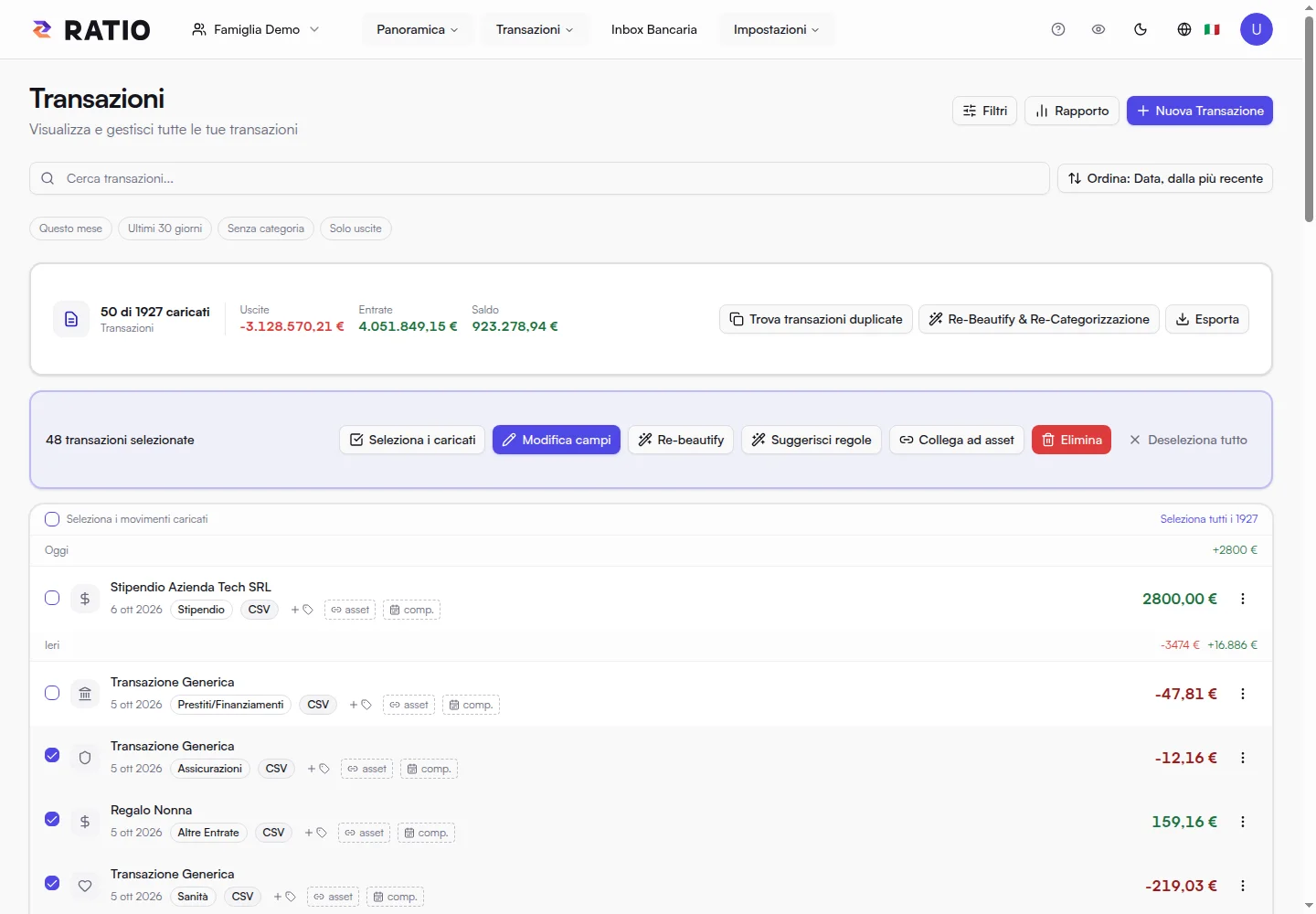Screen dimensions: 1316x914
Task: Click Deseleziona tutto
Action: tap(1188, 440)
